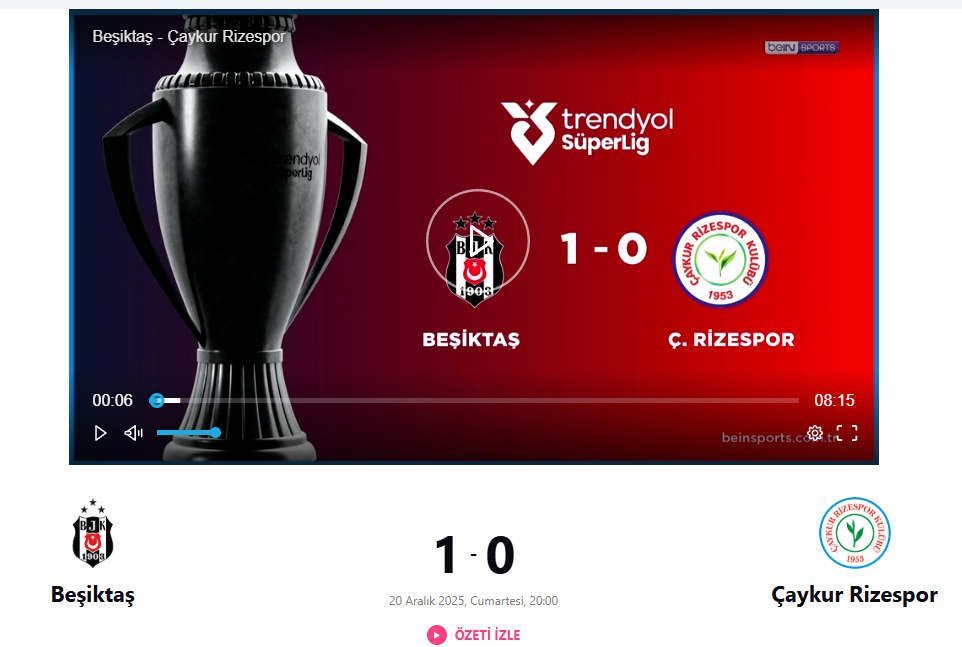
Task: Click the play button in video controls
Action: (x=101, y=434)
